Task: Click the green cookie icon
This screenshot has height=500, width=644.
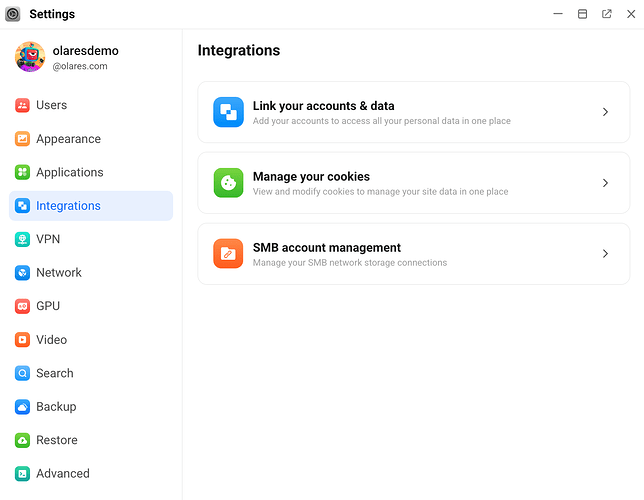Action: coord(228,183)
